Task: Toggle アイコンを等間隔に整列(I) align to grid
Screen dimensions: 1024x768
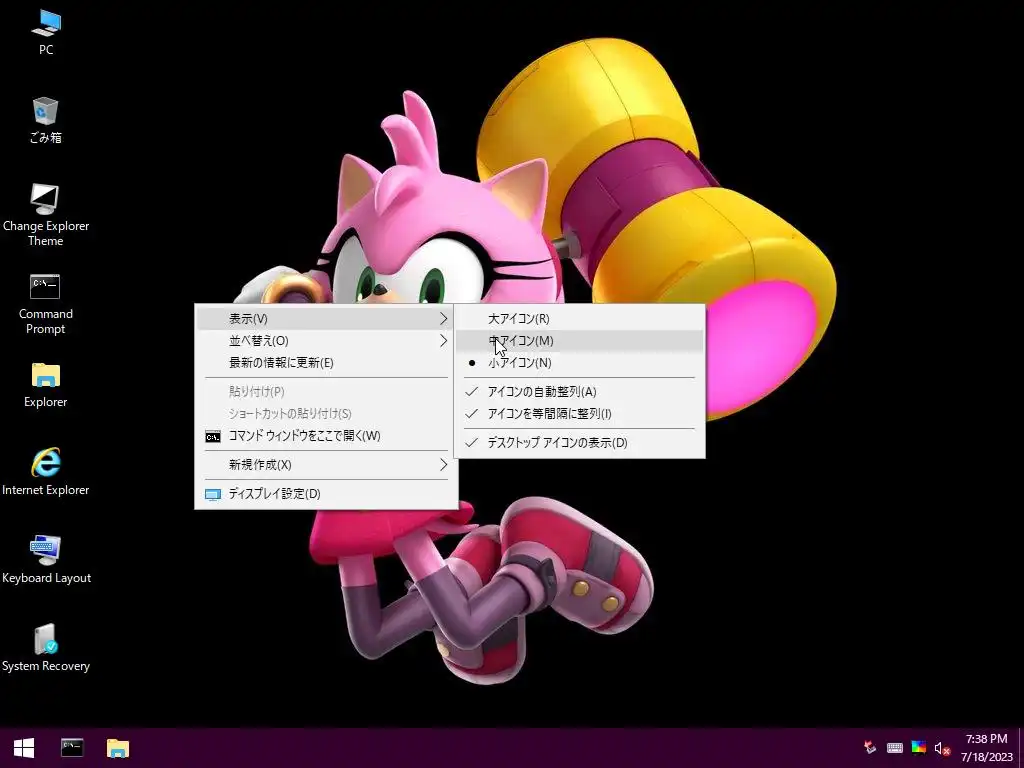Action: (579, 414)
